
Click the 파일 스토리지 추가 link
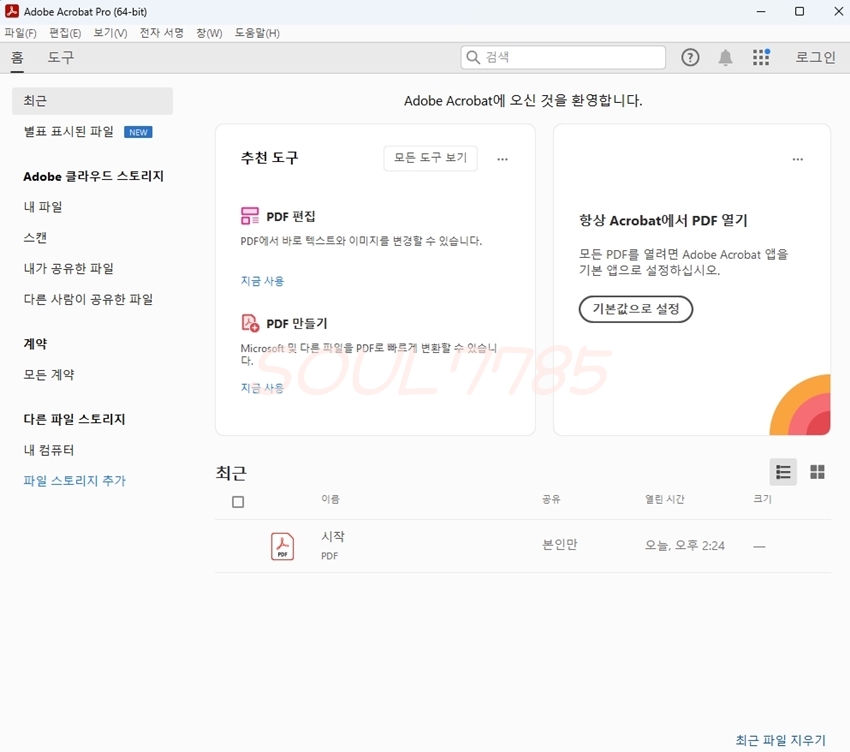point(74,481)
